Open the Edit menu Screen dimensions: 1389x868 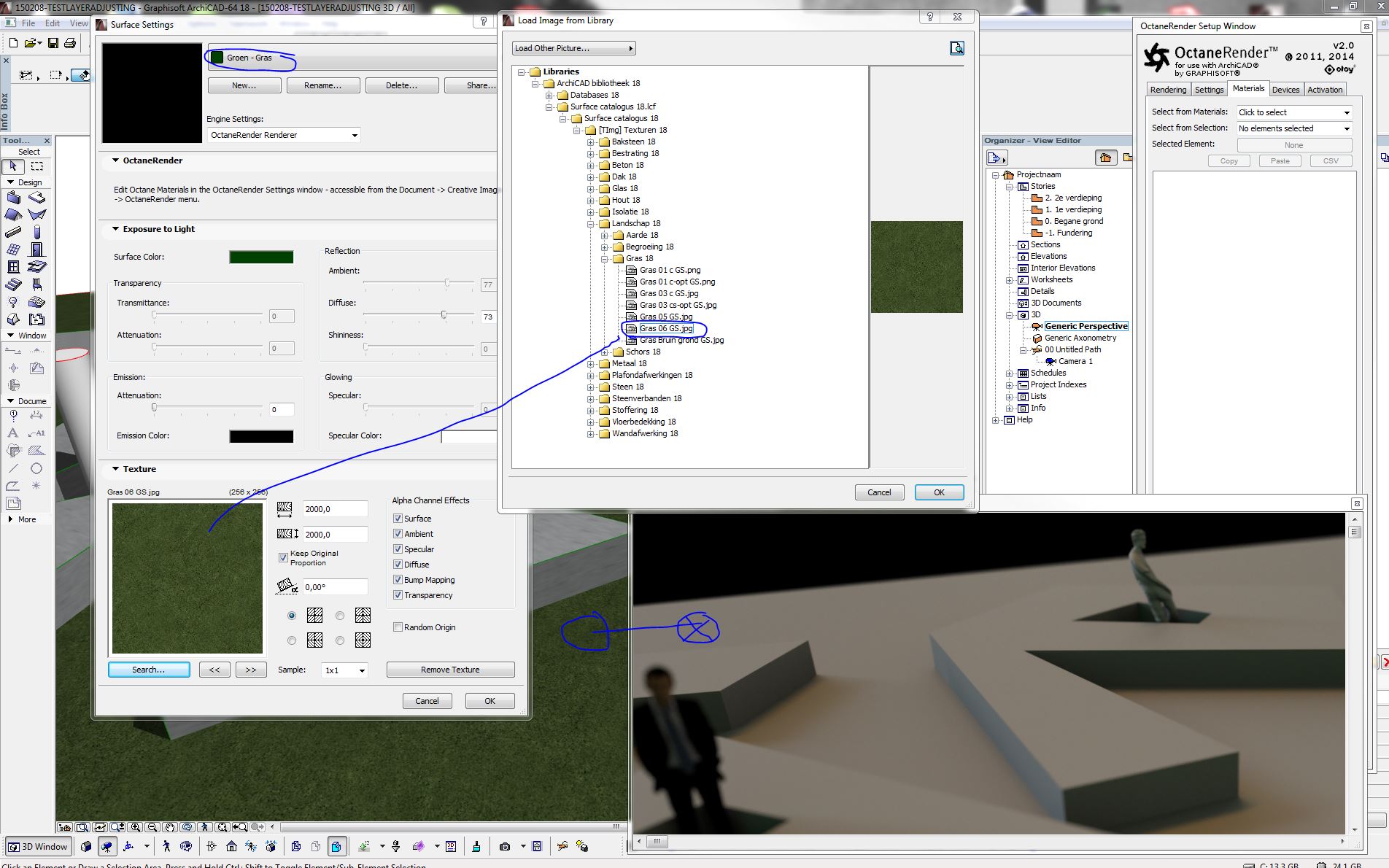point(53,23)
